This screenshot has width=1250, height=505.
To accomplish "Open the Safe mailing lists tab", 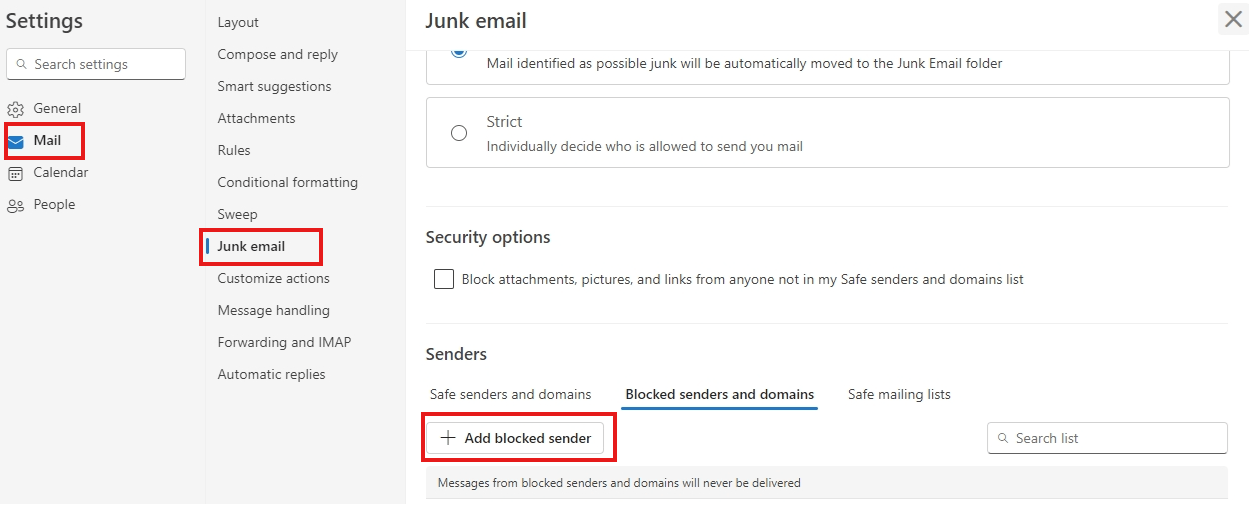I will point(899,394).
